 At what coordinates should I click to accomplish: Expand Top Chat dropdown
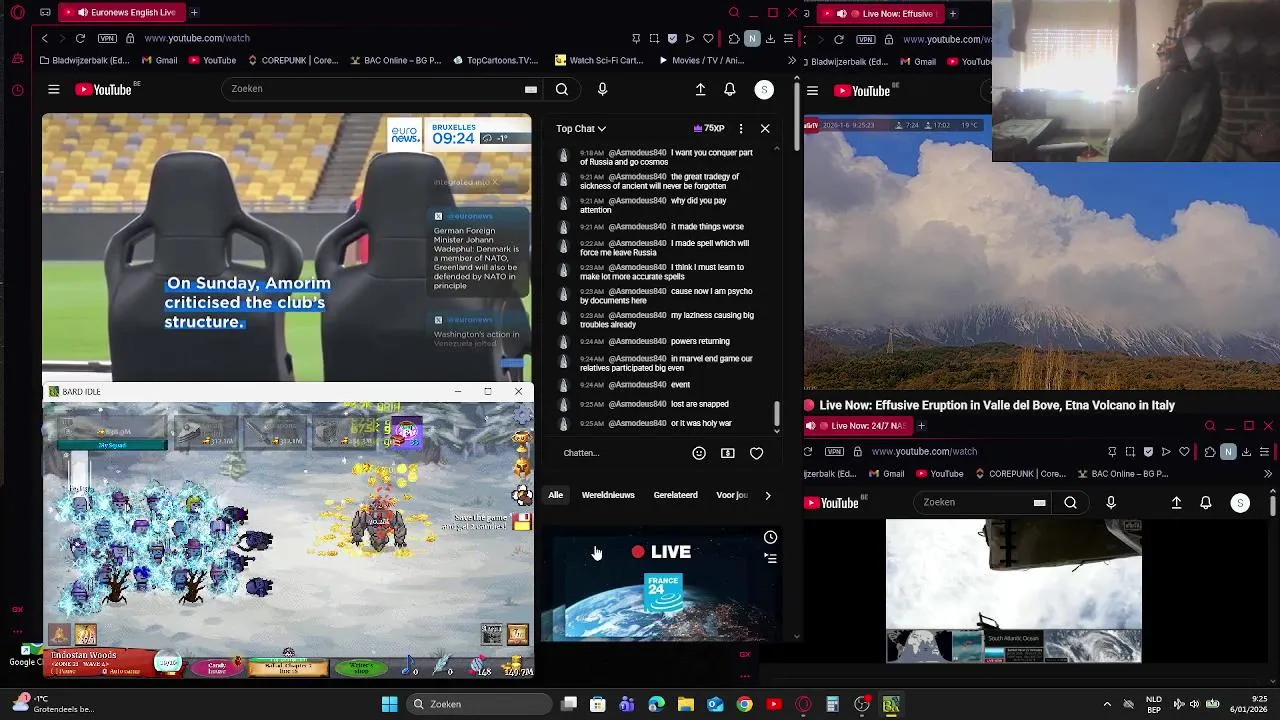tap(581, 128)
